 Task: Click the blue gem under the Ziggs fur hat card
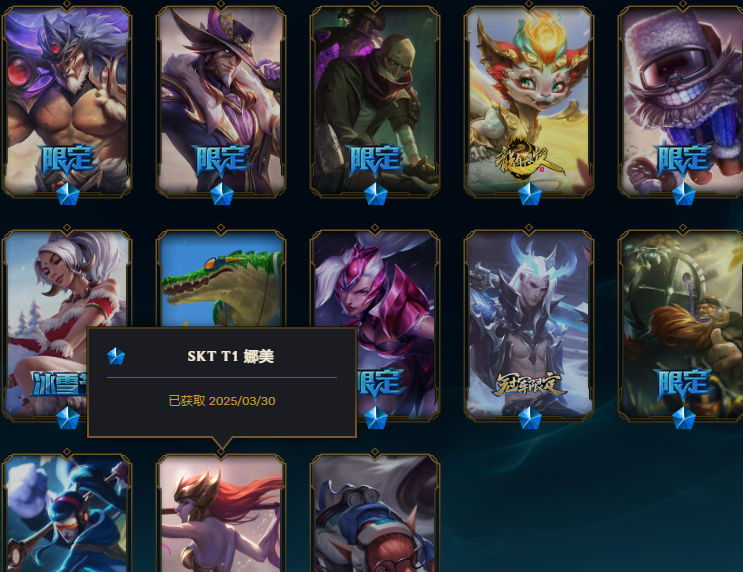pyautogui.click(x=684, y=194)
